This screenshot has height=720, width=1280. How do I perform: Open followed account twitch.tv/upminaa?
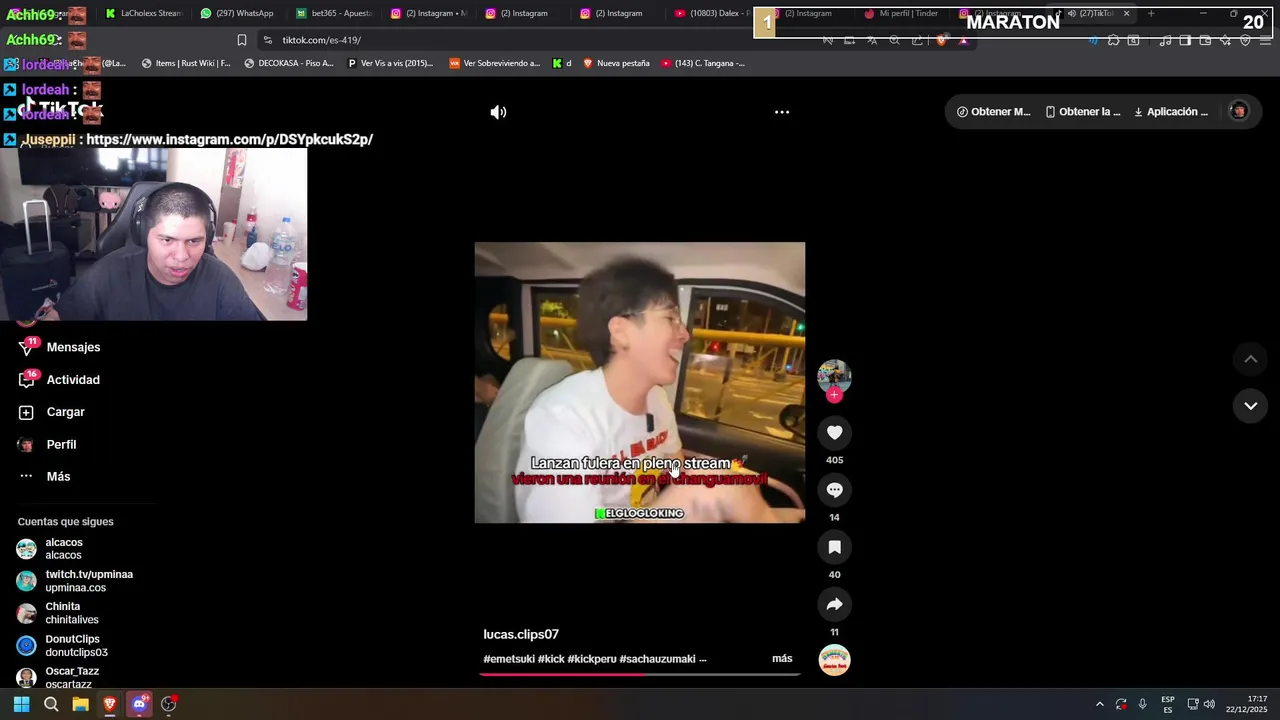tap(88, 581)
